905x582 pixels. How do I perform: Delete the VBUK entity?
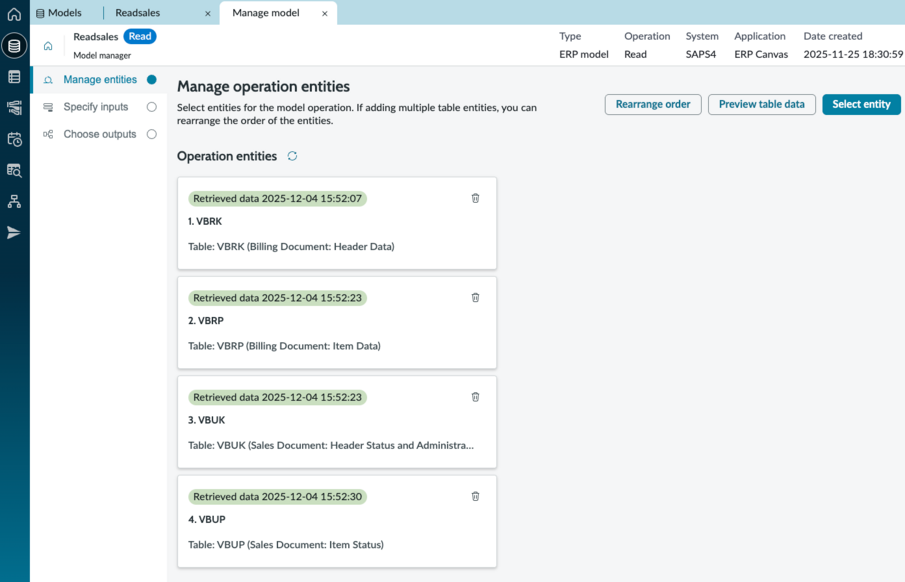tap(475, 397)
